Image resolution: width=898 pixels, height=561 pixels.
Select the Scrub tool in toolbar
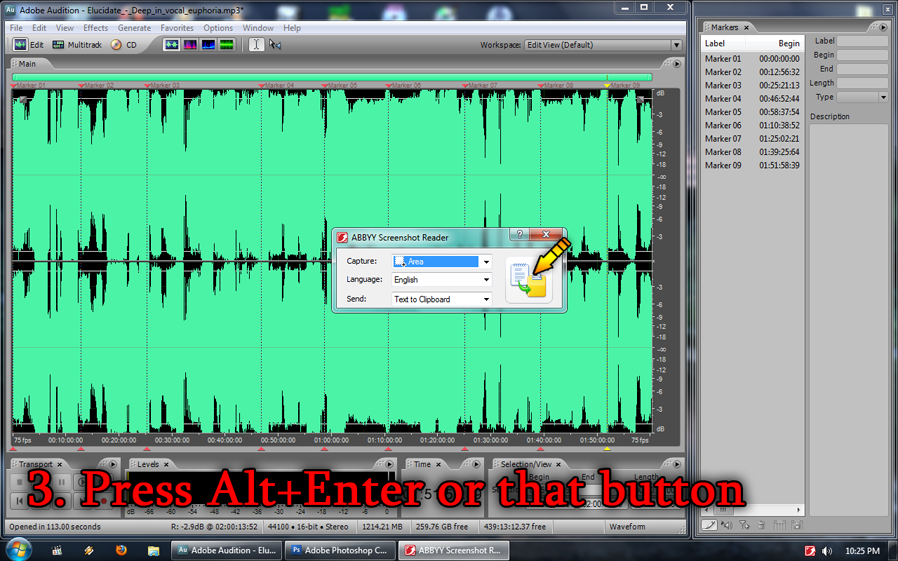point(275,45)
